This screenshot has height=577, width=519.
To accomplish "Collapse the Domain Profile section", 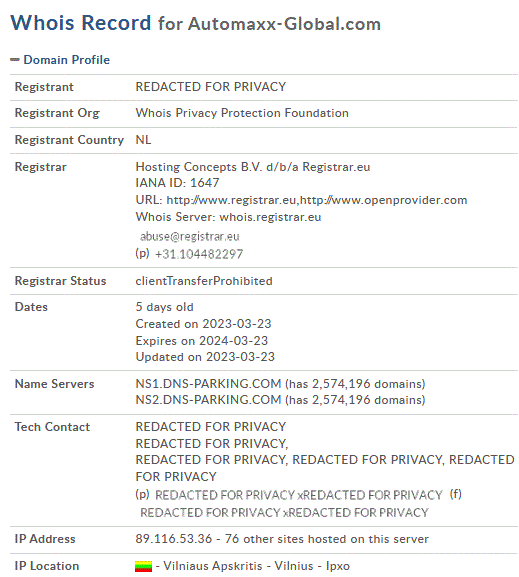I will (x=67, y=60).
